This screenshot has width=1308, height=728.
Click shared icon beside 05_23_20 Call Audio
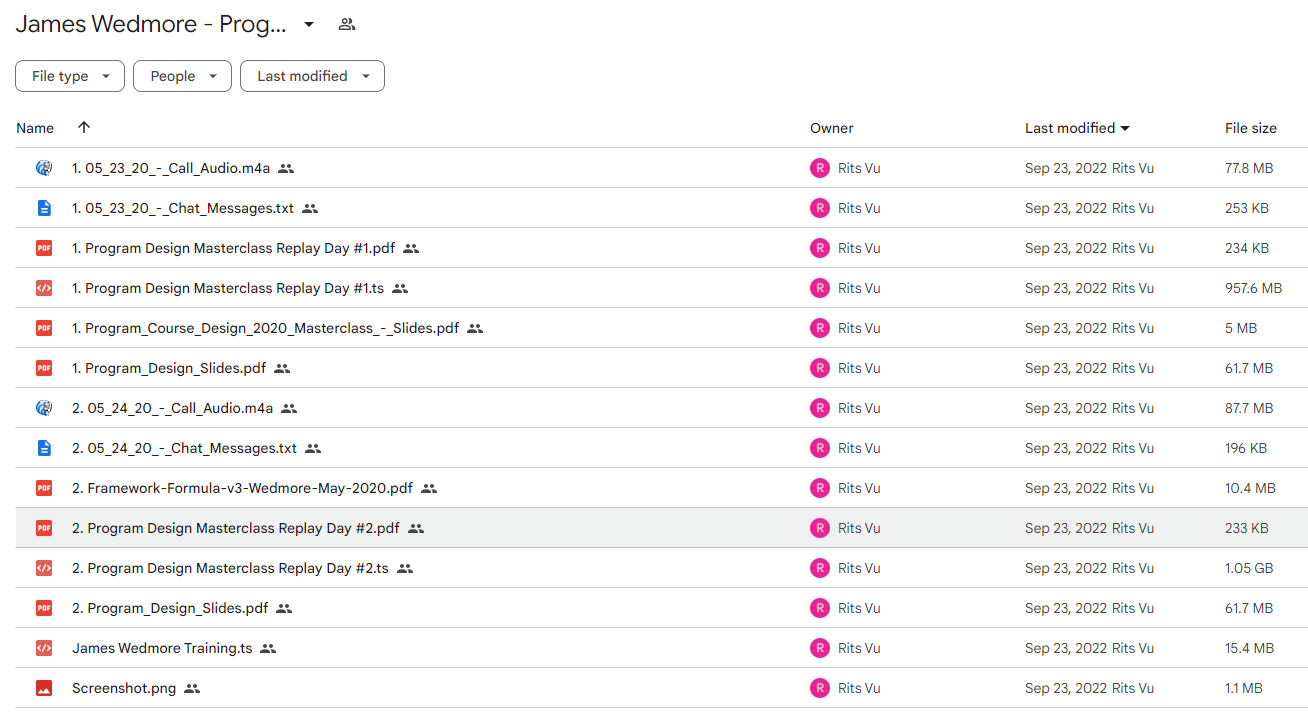pos(286,168)
